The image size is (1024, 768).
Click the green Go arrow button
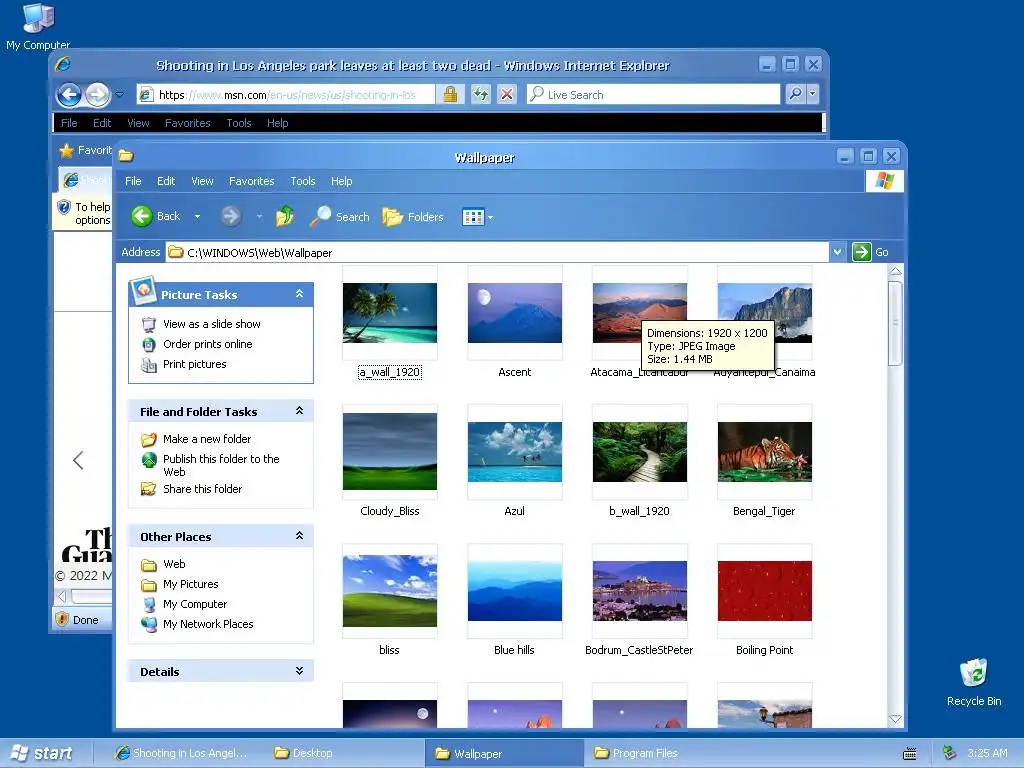point(861,251)
